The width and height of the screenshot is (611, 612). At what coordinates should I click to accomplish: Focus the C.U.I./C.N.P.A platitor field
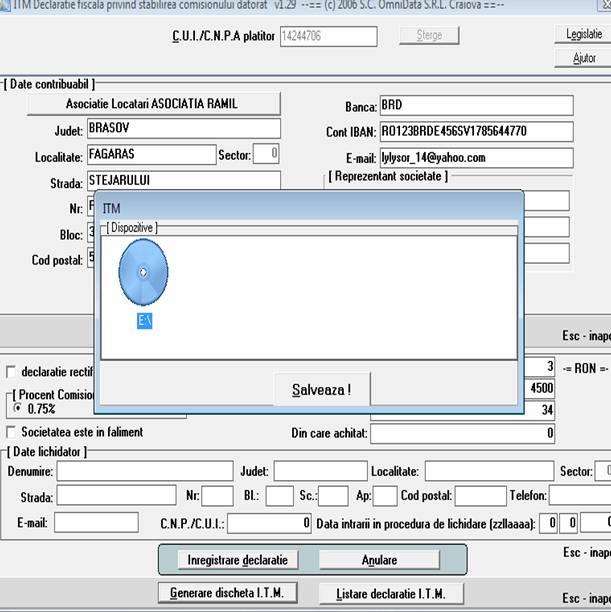click(x=327, y=37)
